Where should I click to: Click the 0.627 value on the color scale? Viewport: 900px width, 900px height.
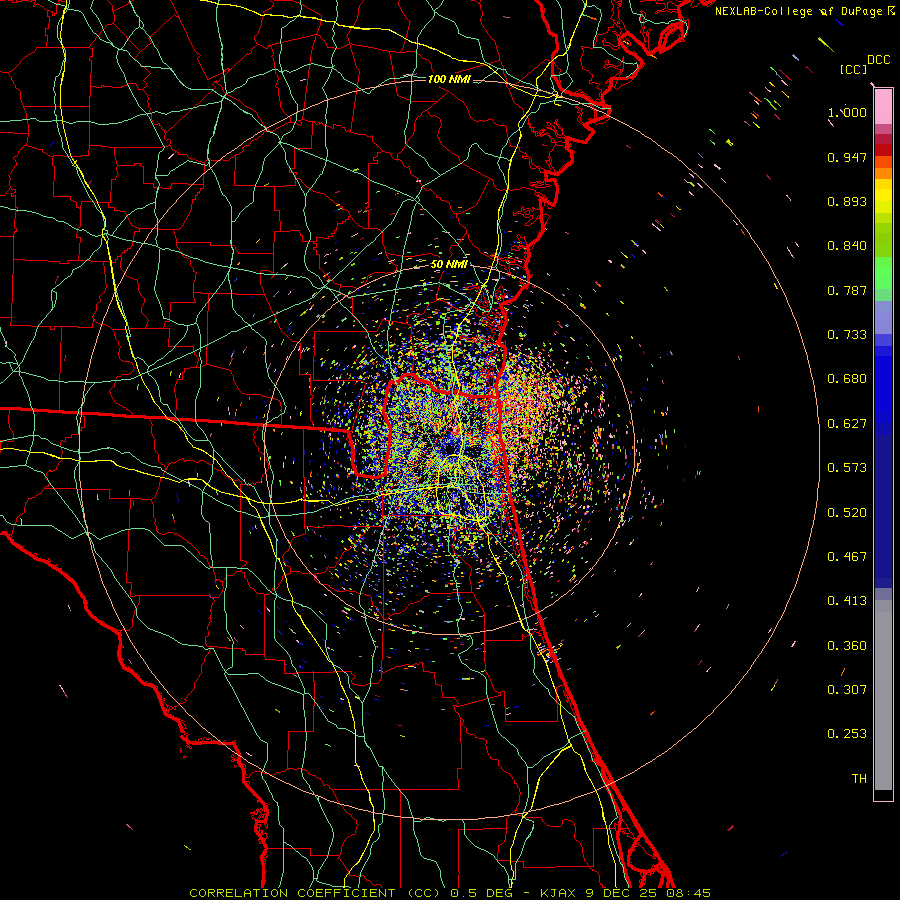click(x=847, y=424)
